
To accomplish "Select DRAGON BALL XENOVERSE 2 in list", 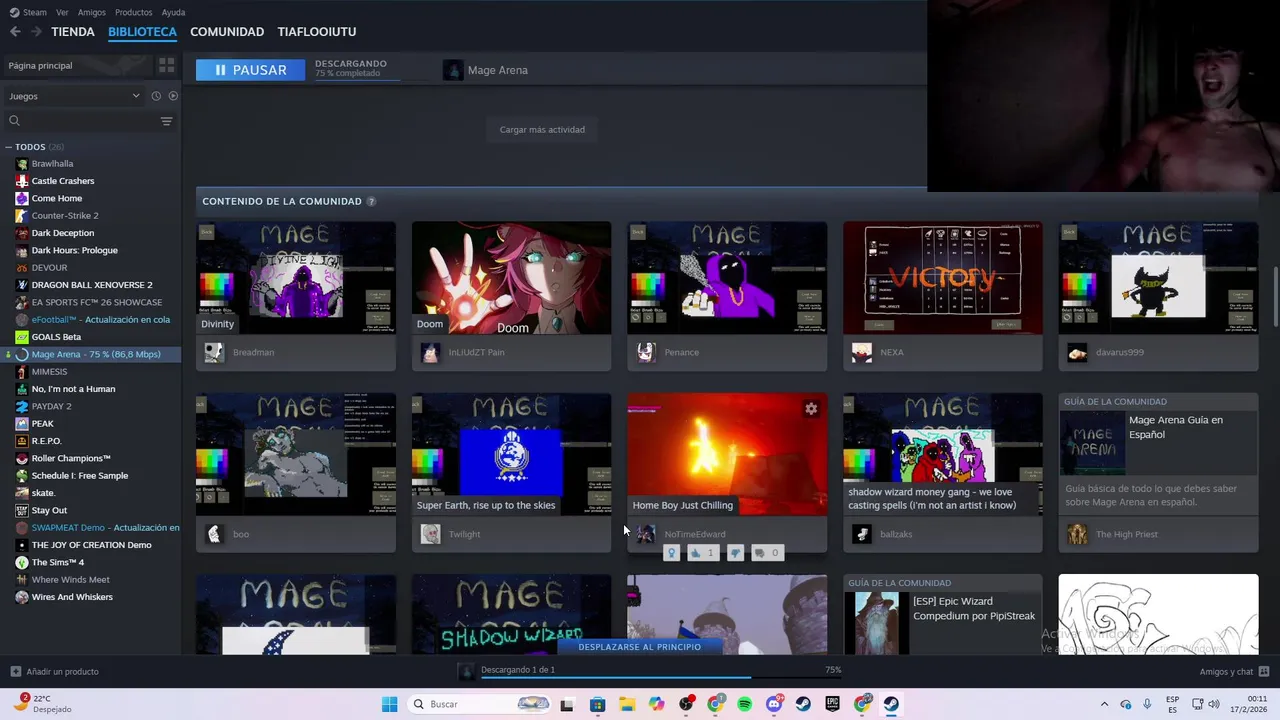I will [x=92, y=285].
